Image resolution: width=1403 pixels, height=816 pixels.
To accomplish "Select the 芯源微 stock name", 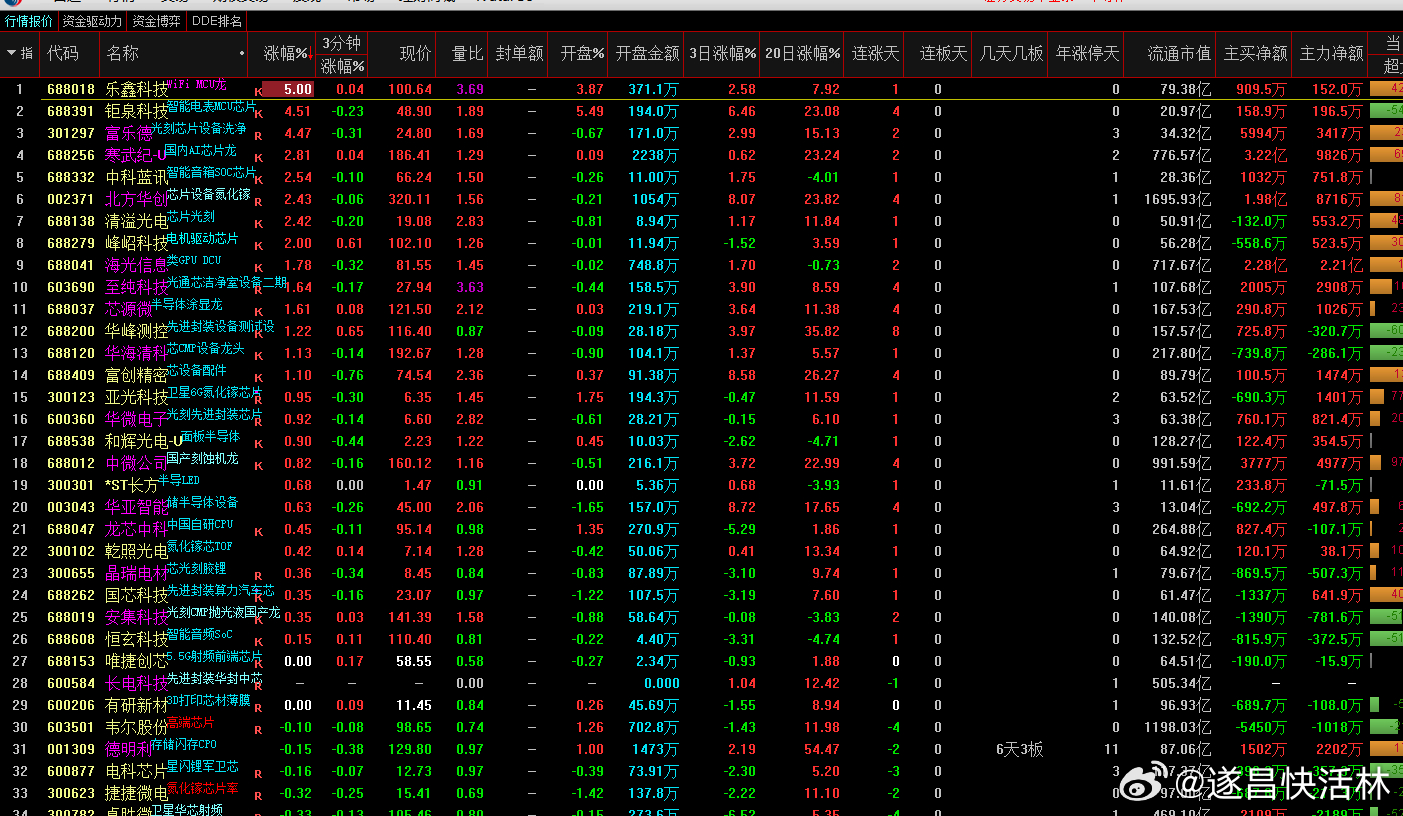I will pyautogui.click(x=129, y=310).
